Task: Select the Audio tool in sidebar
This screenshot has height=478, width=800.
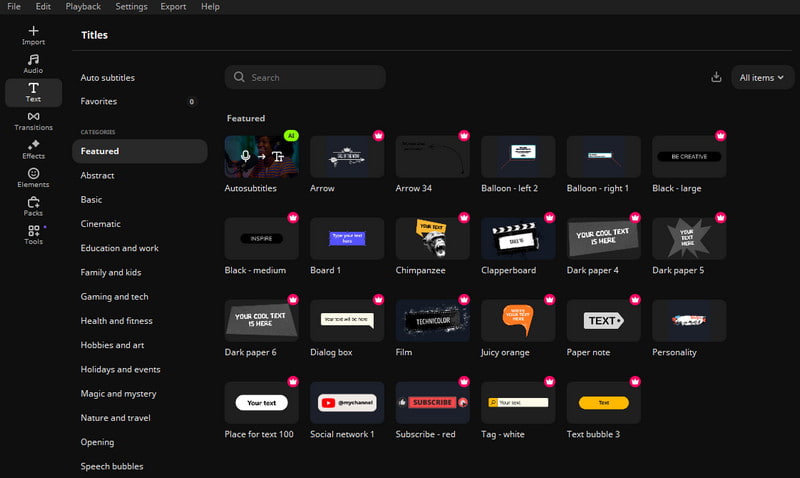Action: coord(33,64)
